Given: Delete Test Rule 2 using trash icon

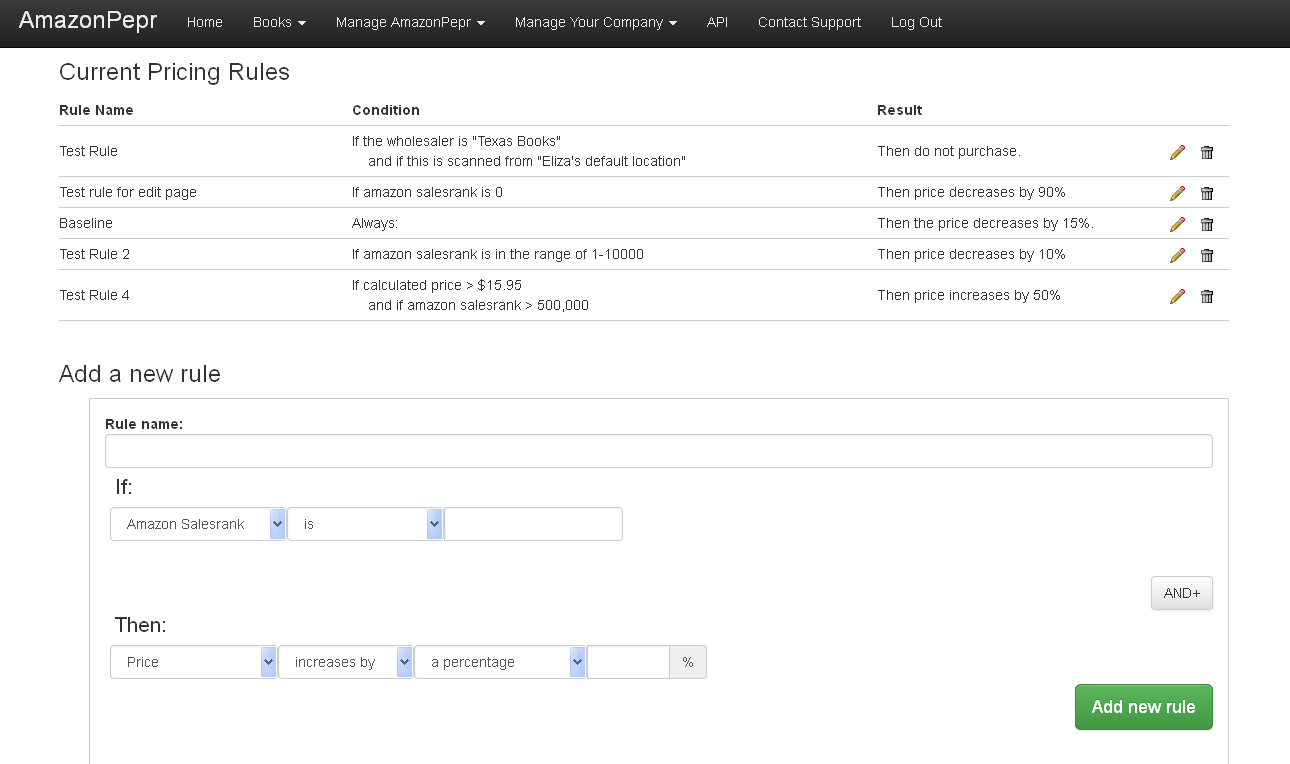Looking at the screenshot, I should tap(1207, 255).
